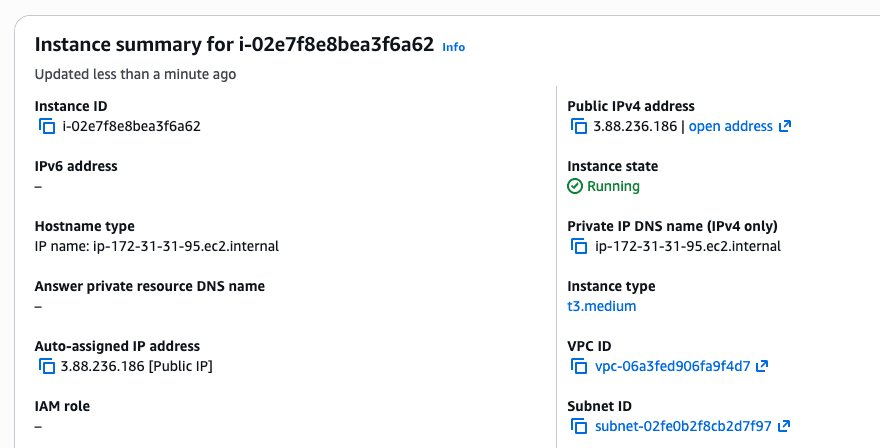Screen dimensions: 880x448
Task: Copy the Private IP DNS name
Action: click(578, 246)
